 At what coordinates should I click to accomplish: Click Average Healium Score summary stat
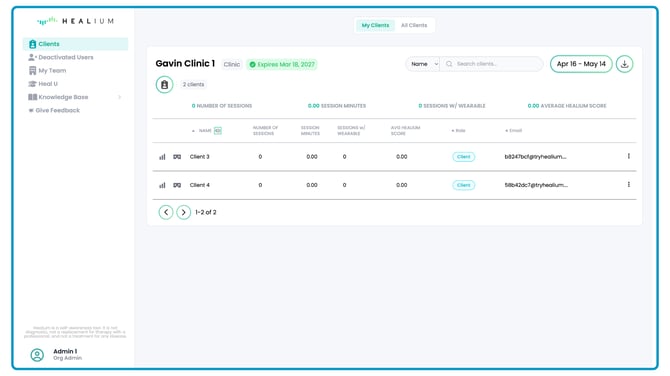567,106
